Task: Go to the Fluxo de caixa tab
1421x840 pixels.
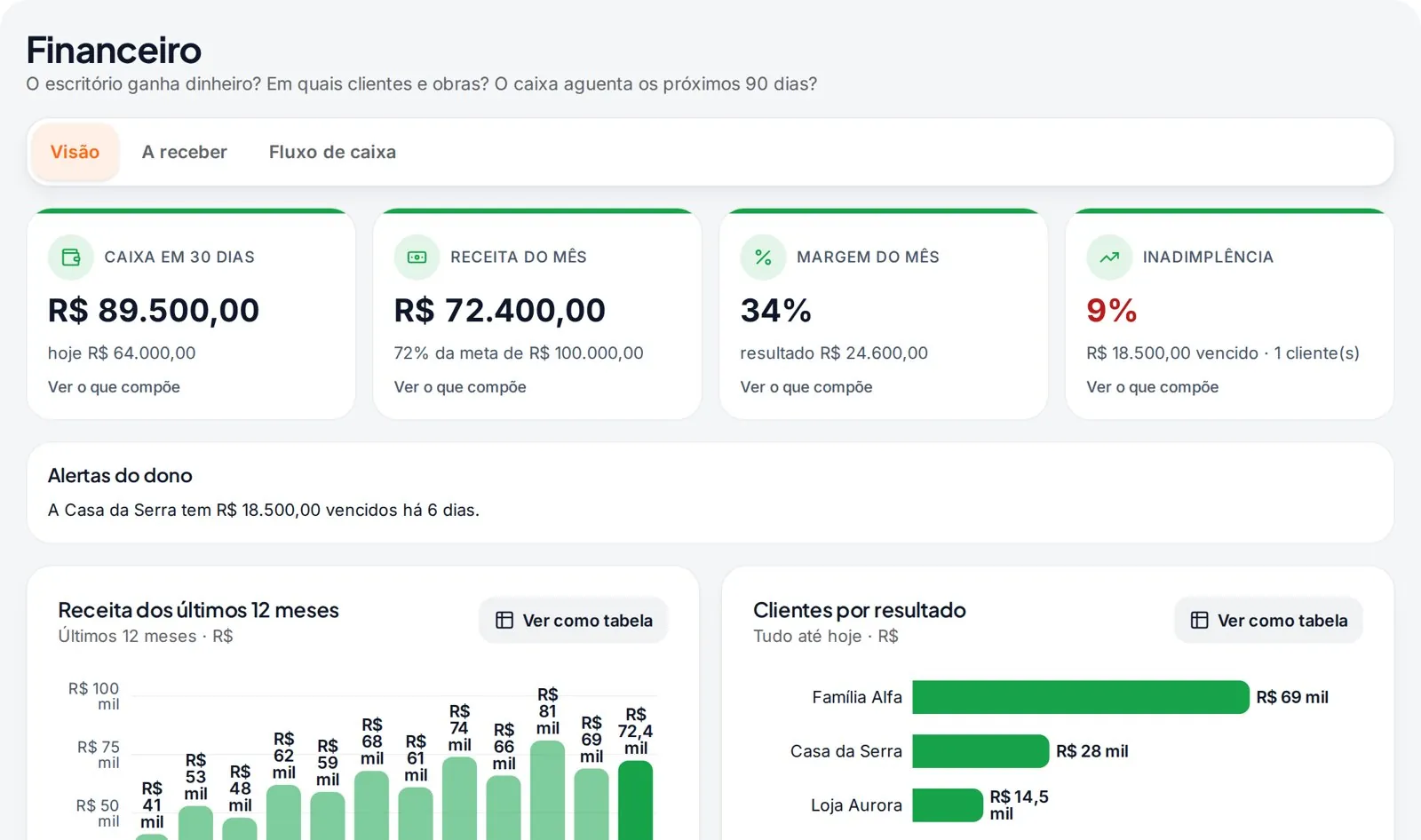Action: [332, 152]
